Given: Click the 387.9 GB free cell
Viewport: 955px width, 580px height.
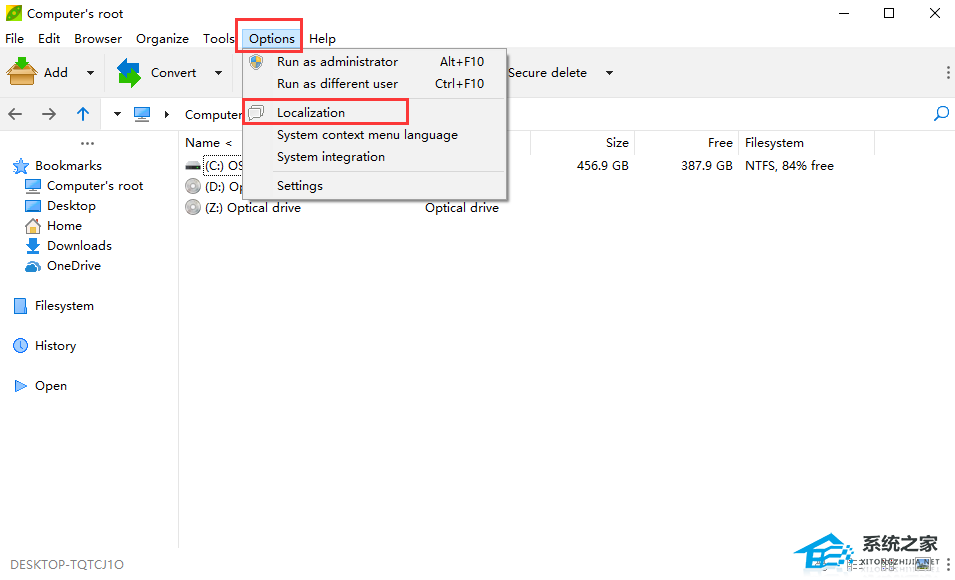Looking at the screenshot, I should pyautogui.click(x=707, y=166).
